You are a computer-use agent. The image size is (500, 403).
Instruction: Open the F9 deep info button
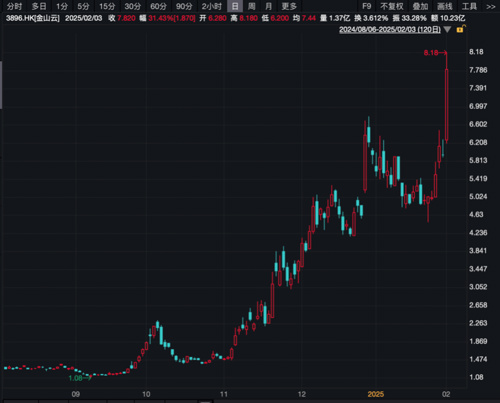(367, 6)
